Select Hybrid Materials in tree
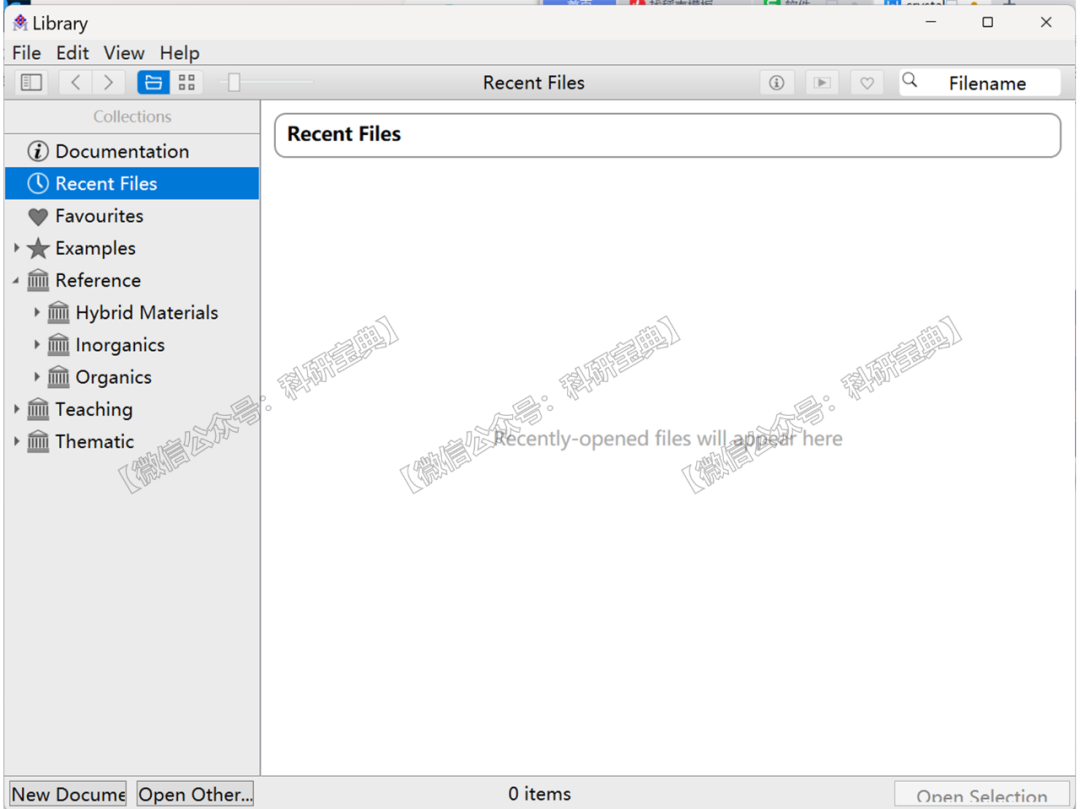The height and width of the screenshot is (809, 1080). pos(132,313)
